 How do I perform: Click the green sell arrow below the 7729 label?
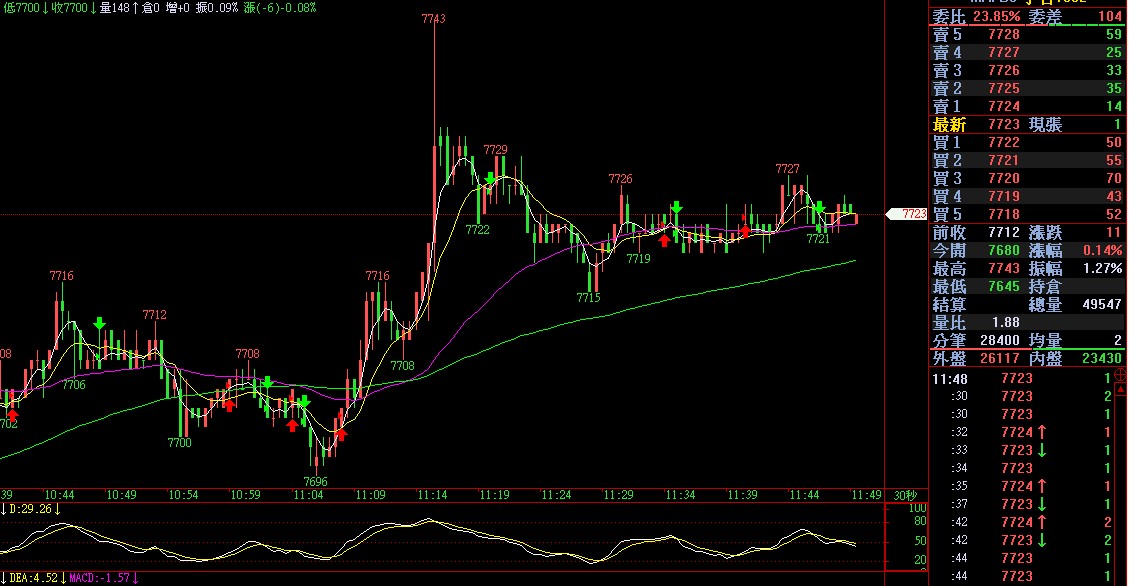[490, 178]
